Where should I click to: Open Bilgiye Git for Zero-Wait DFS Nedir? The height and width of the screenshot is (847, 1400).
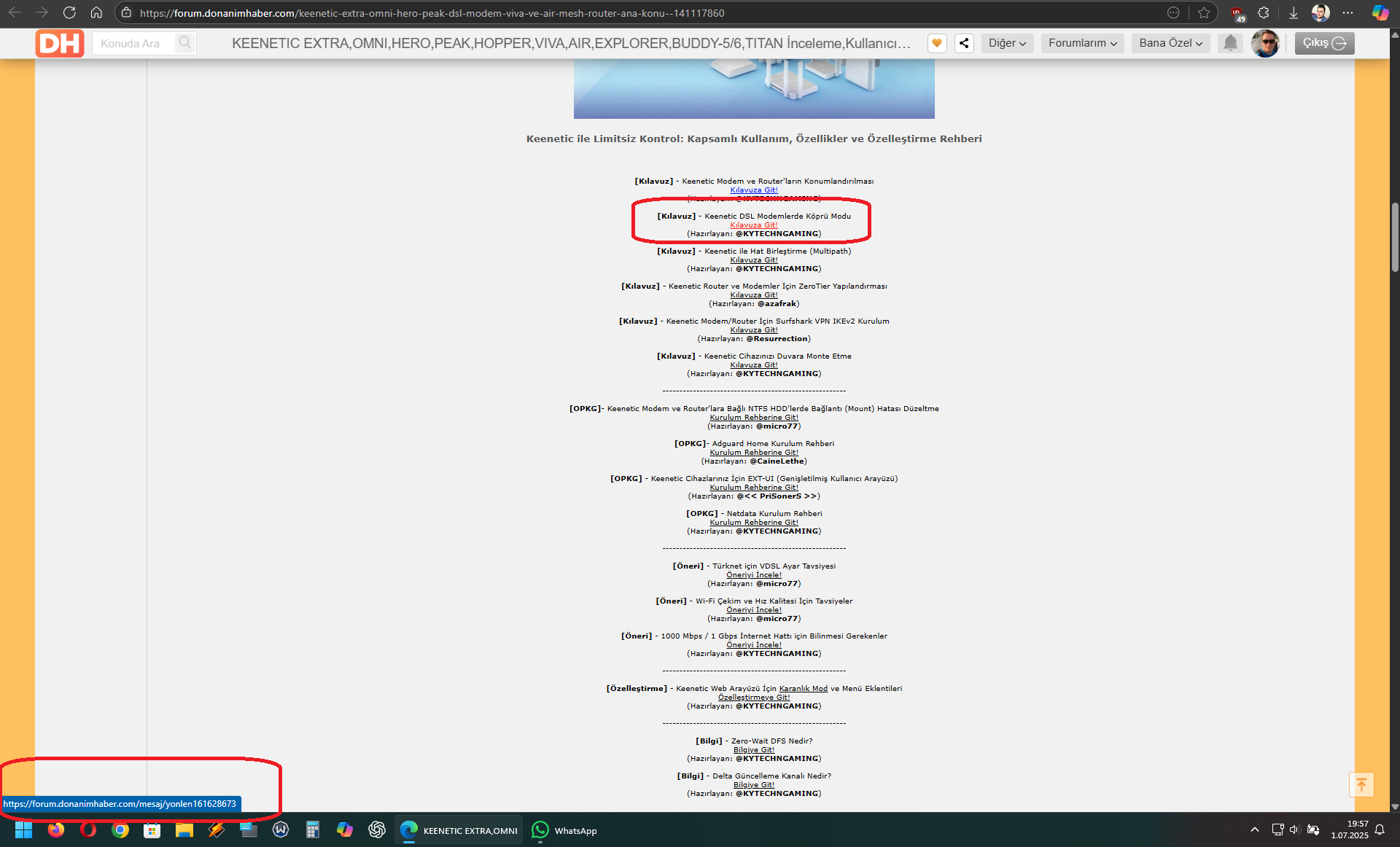tap(754, 750)
